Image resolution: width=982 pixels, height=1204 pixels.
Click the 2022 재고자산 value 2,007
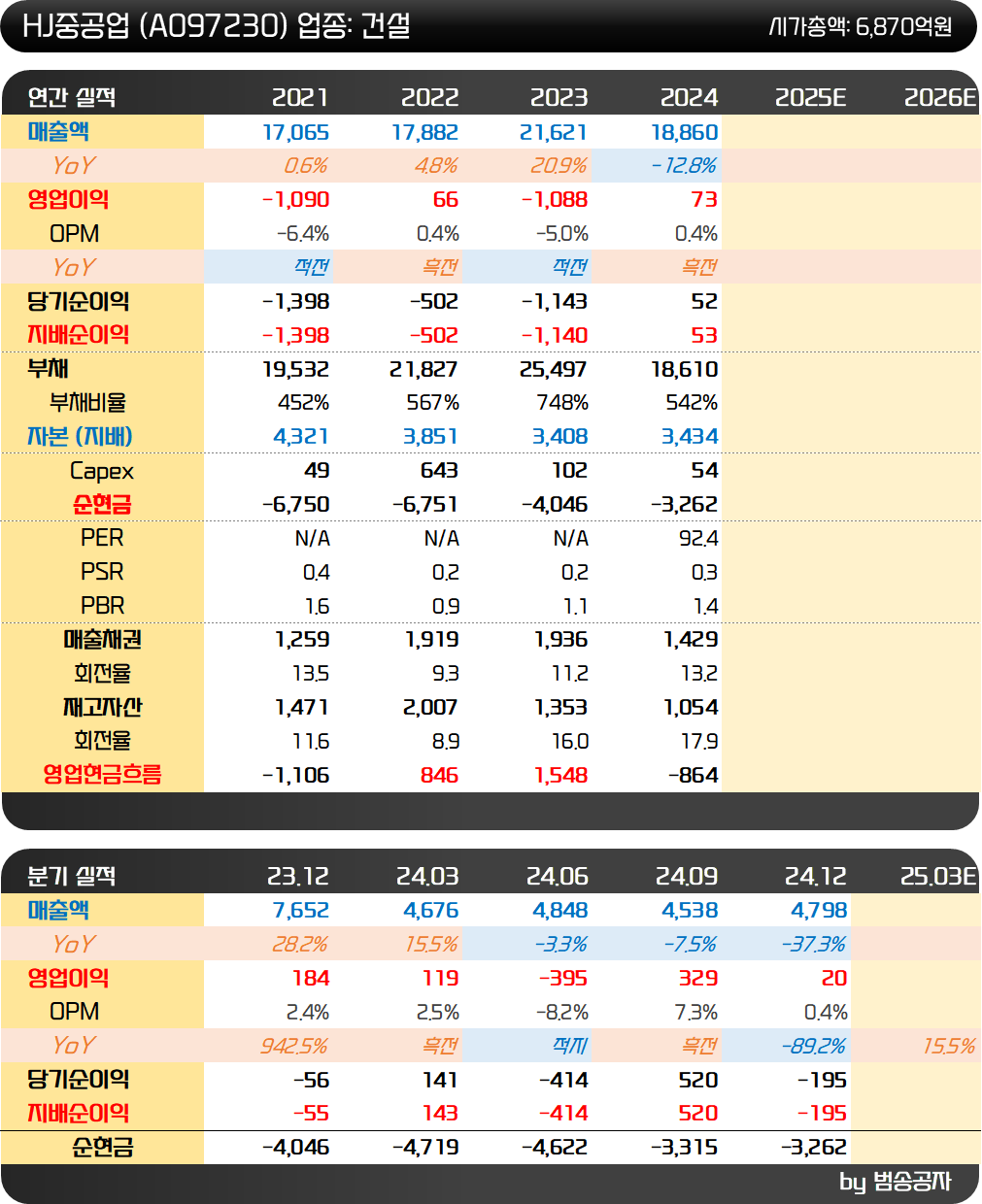click(430, 708)
